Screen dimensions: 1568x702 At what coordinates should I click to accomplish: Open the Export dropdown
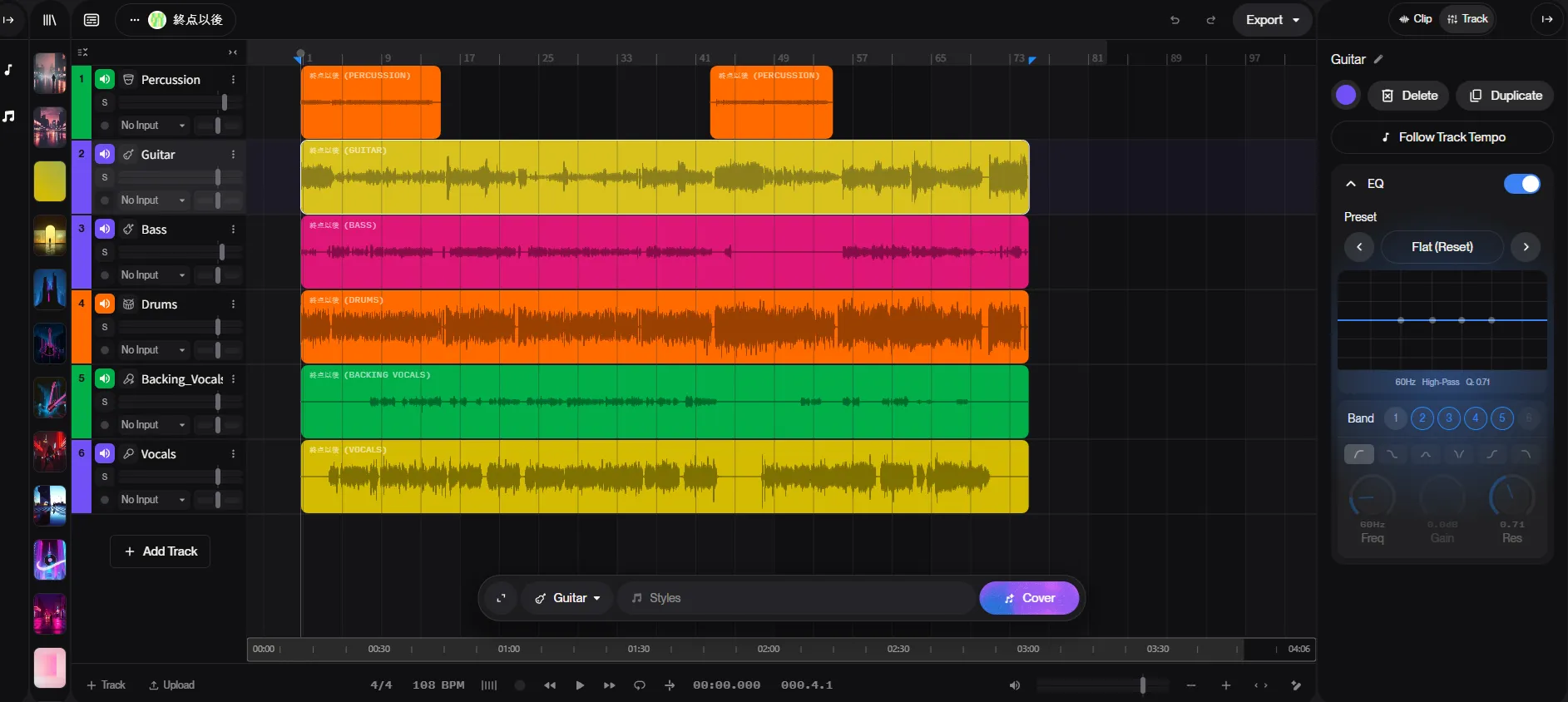click(1272, 20)
